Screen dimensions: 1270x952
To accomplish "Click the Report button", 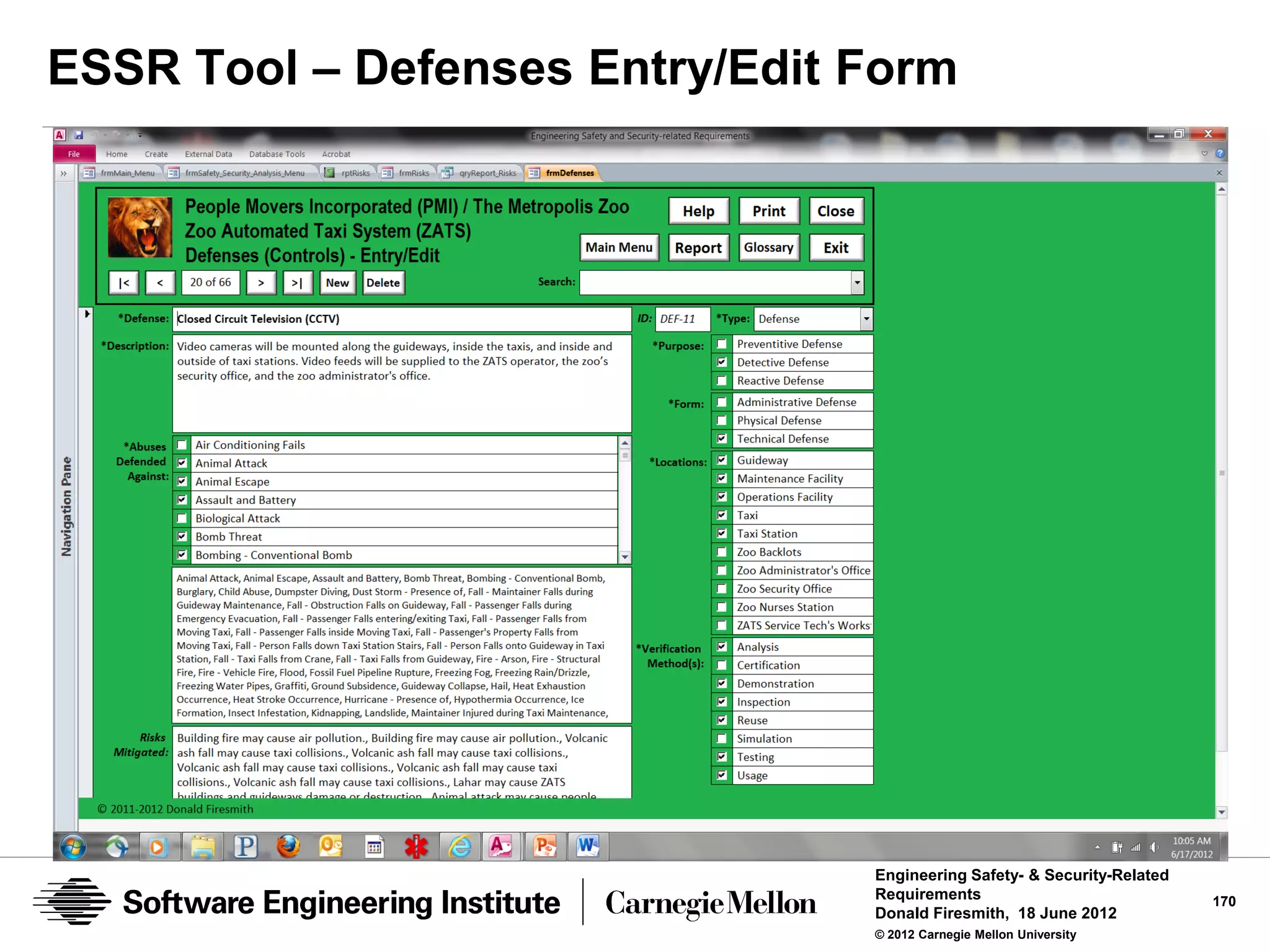I will (x=699, y=247).
